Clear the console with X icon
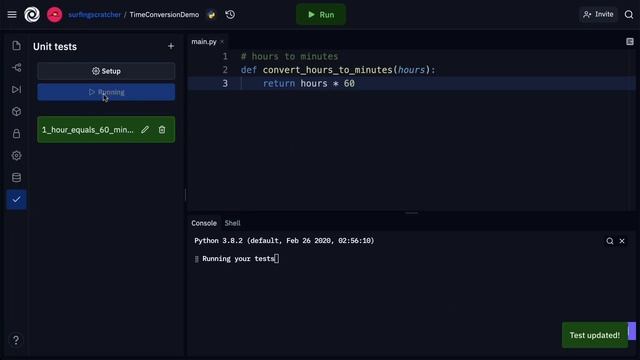Image resolution: width=640 pixels, height=360 pixels. [622, 241]
